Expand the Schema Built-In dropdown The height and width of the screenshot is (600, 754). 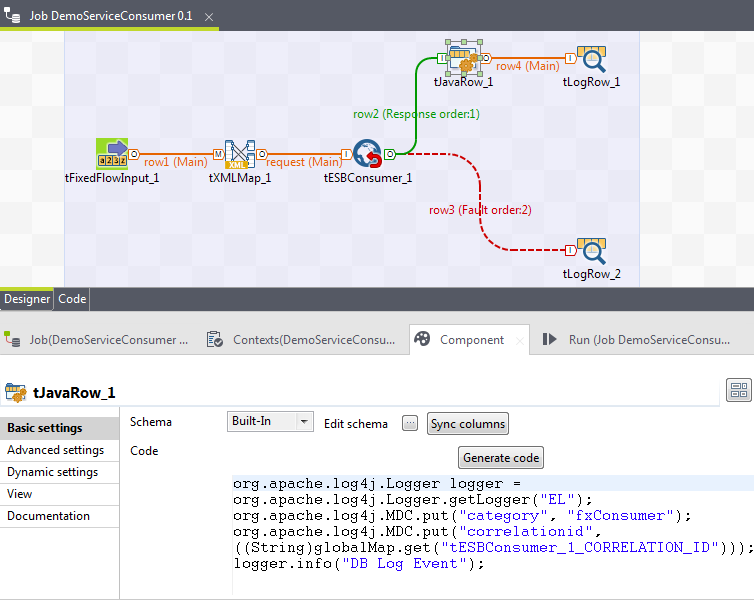point(304,422)
